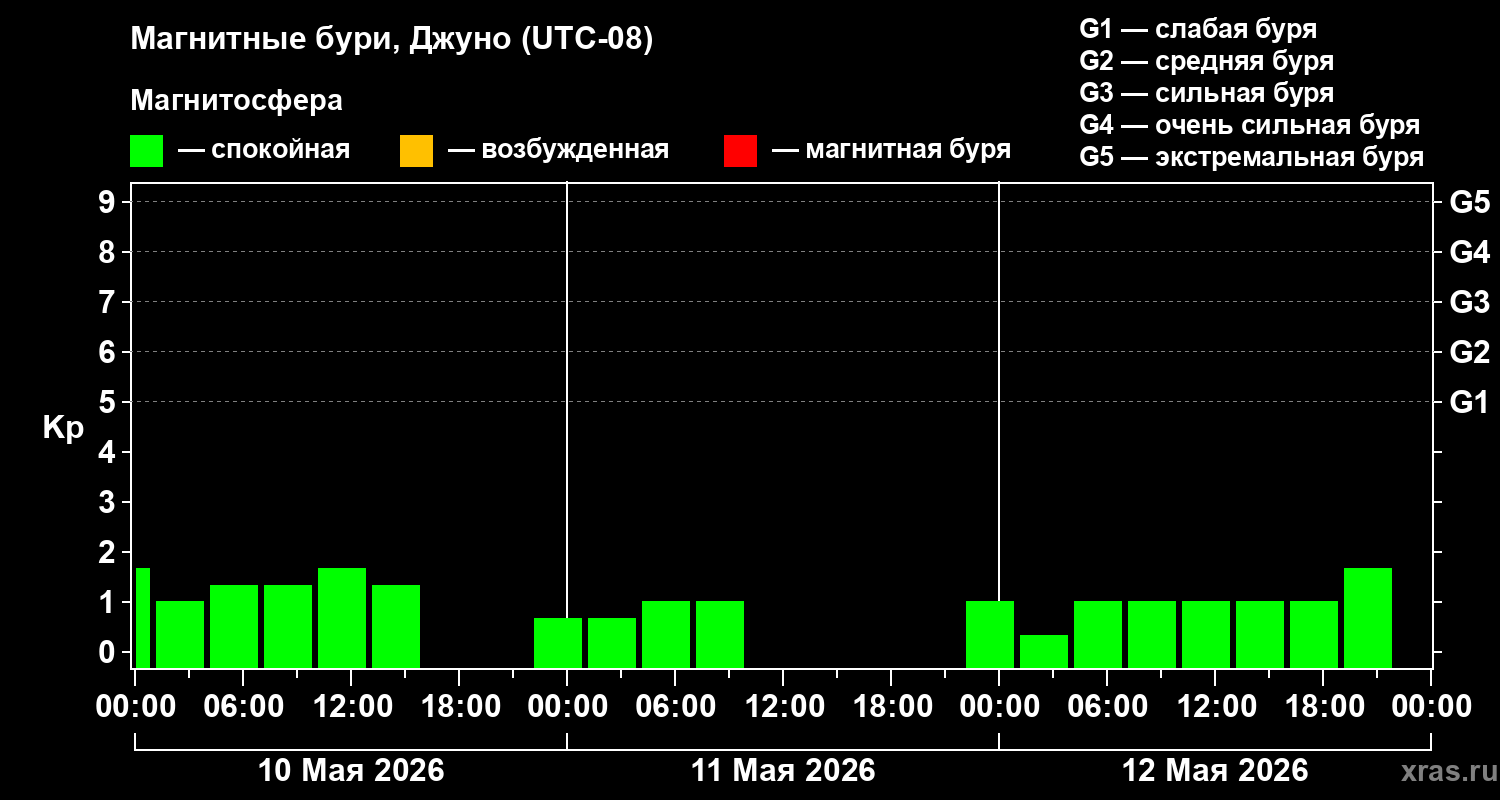Click 'G2 — средняя буря' legend line
Screen dimensions: 1500x800
coord(1206,61)
